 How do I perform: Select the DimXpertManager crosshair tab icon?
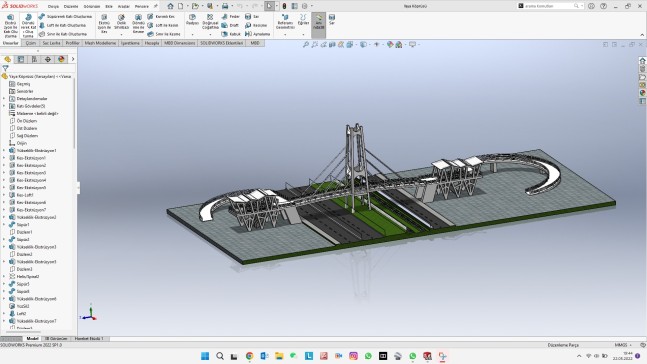pos(48,59)
